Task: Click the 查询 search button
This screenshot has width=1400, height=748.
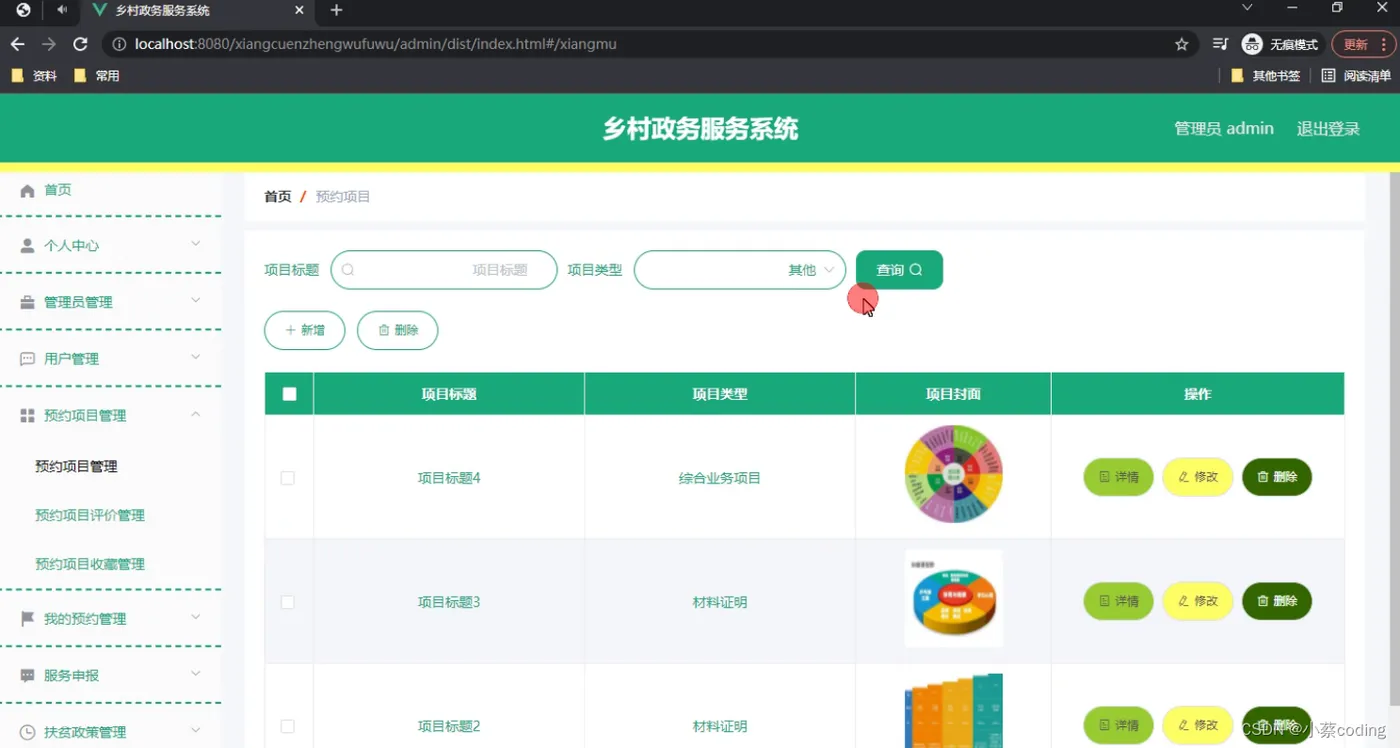Action: 899,270
